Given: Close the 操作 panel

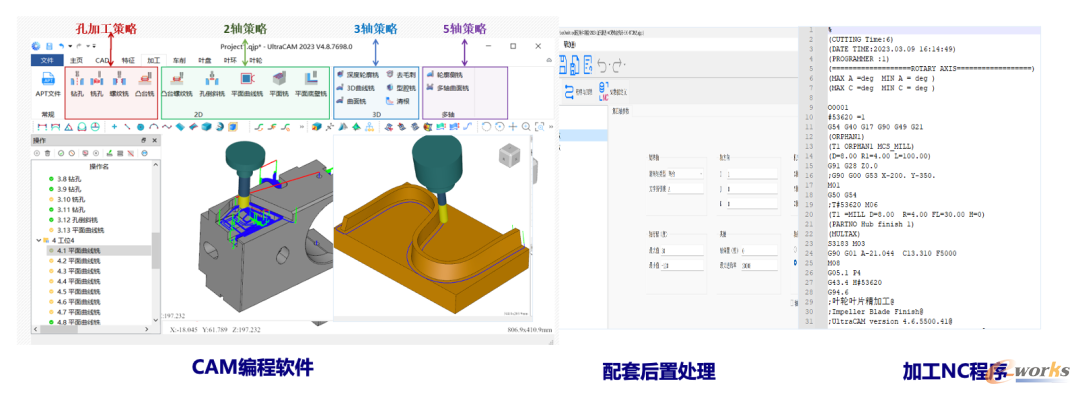Looking at the screenshot, I should [x=154, y=141].
